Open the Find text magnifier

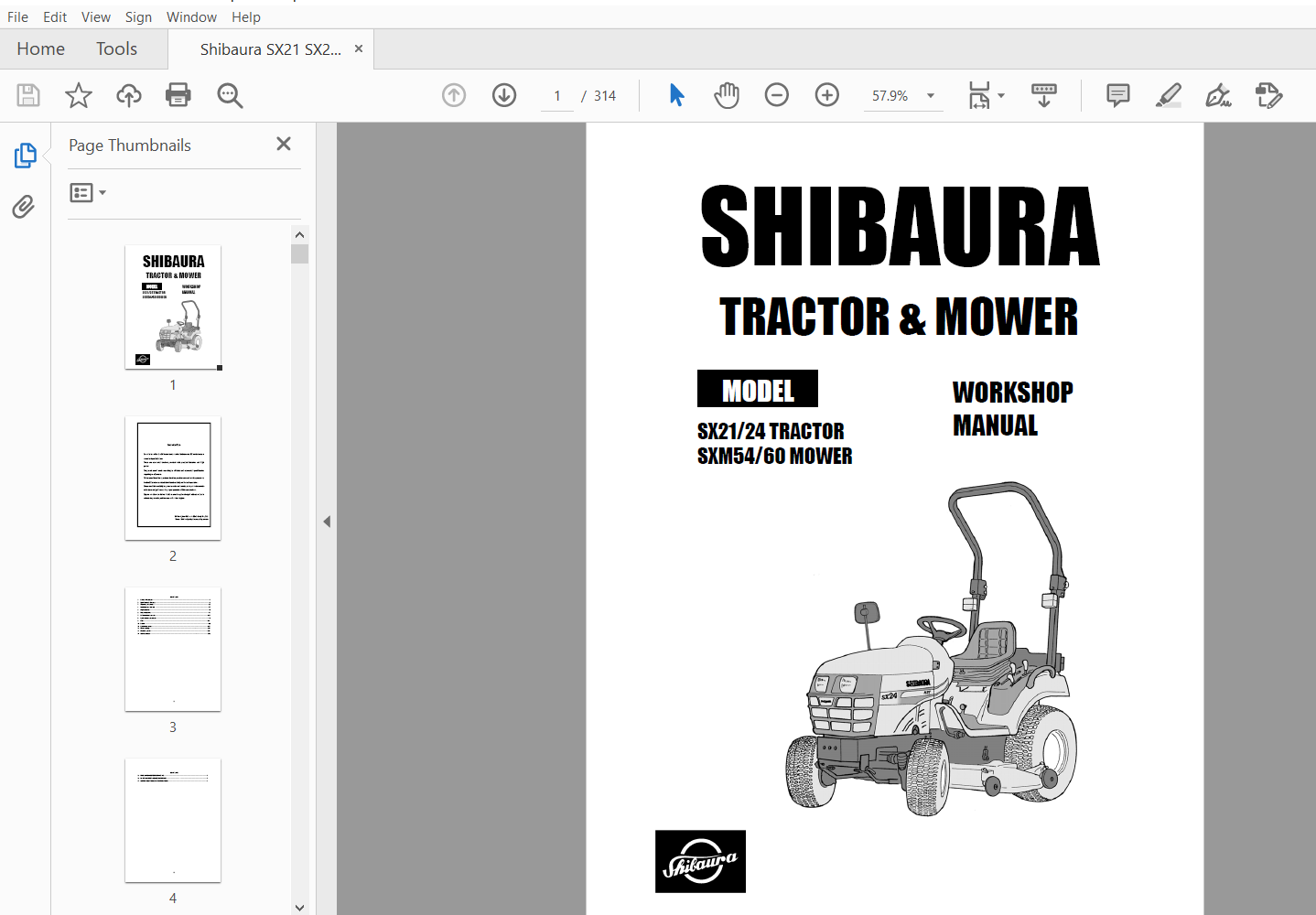tap(230, 95)
